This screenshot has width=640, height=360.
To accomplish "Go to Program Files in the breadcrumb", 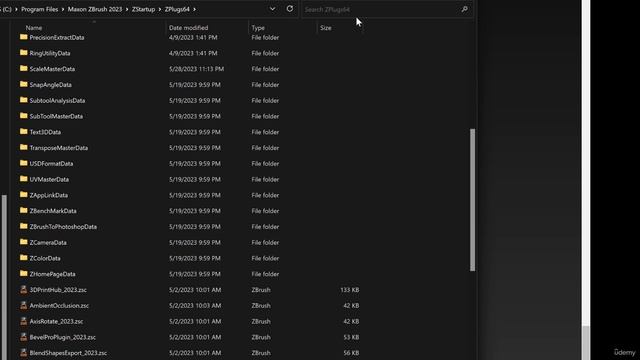I will pyautogui.click(x=40, y=9).
